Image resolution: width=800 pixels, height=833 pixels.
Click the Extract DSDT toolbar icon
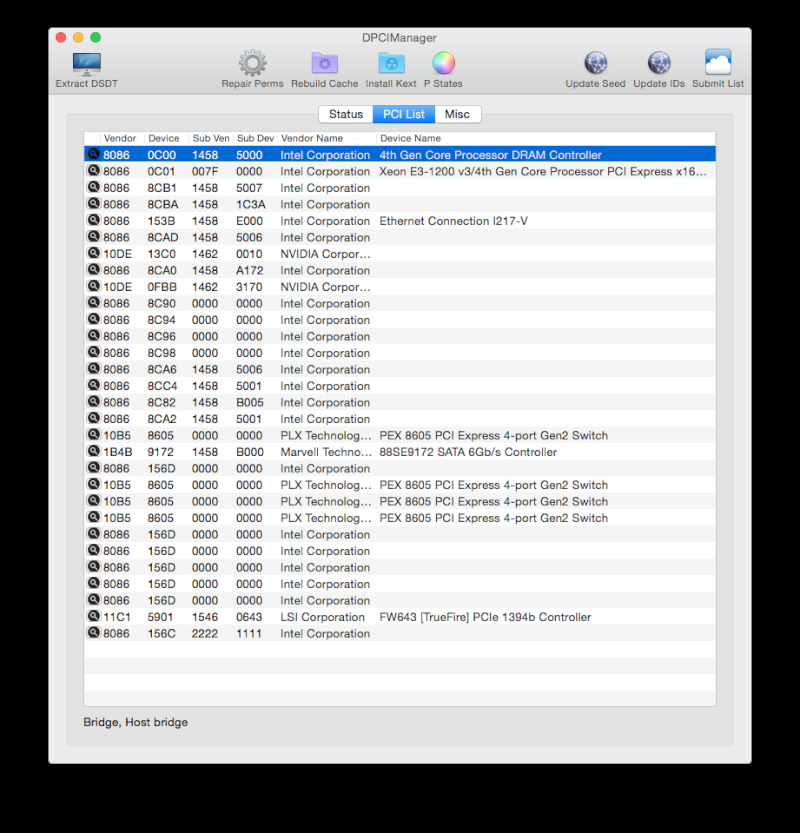click(x=87, y=64)
